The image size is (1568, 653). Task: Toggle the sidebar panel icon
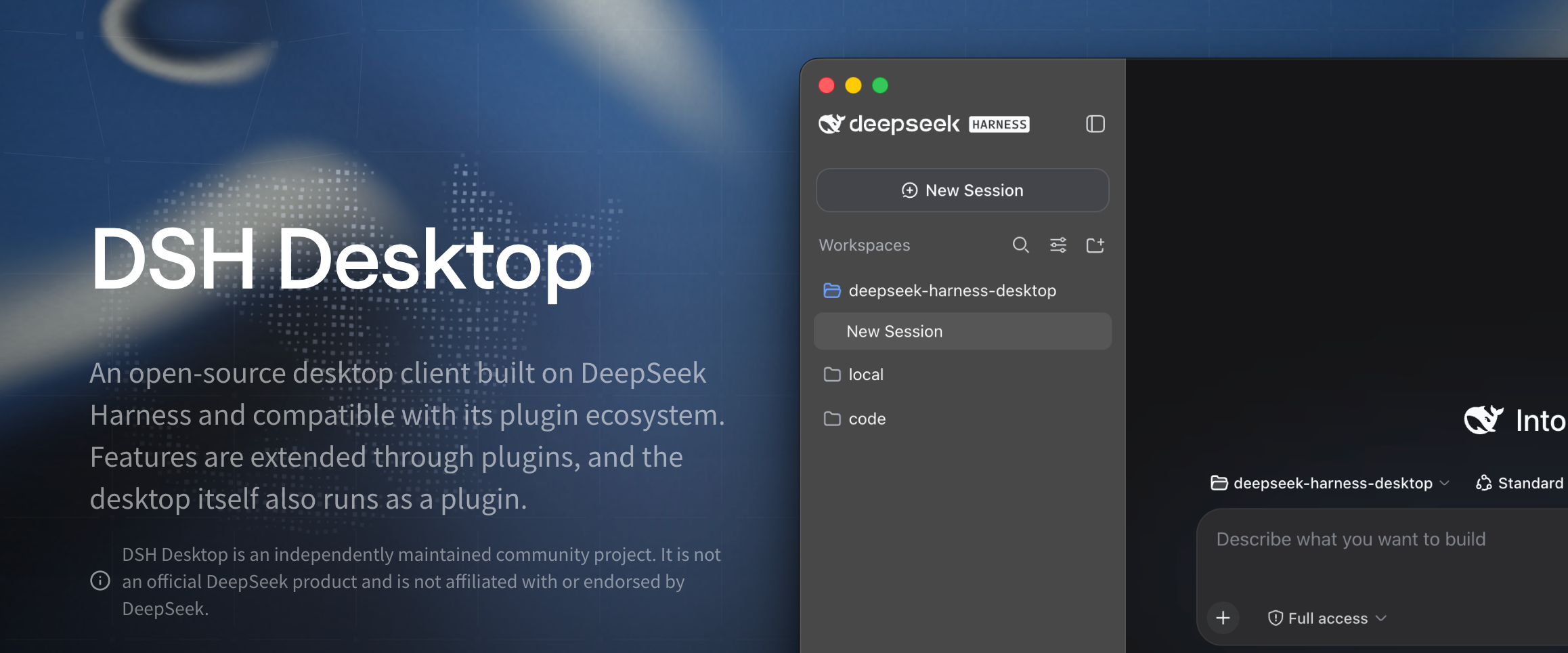[1095, 124]
